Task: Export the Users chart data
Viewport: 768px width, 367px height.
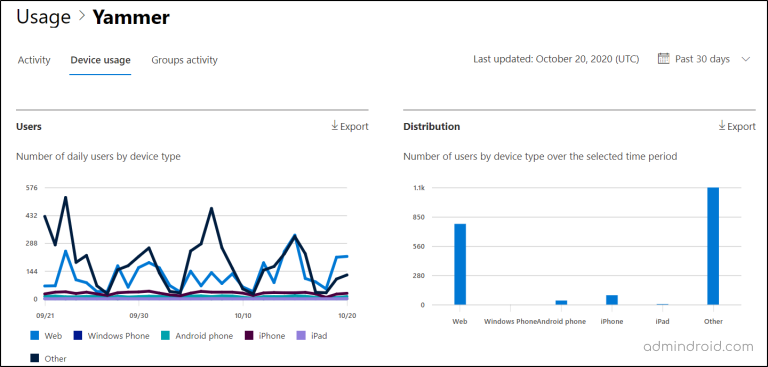Action: coord(350,126)
